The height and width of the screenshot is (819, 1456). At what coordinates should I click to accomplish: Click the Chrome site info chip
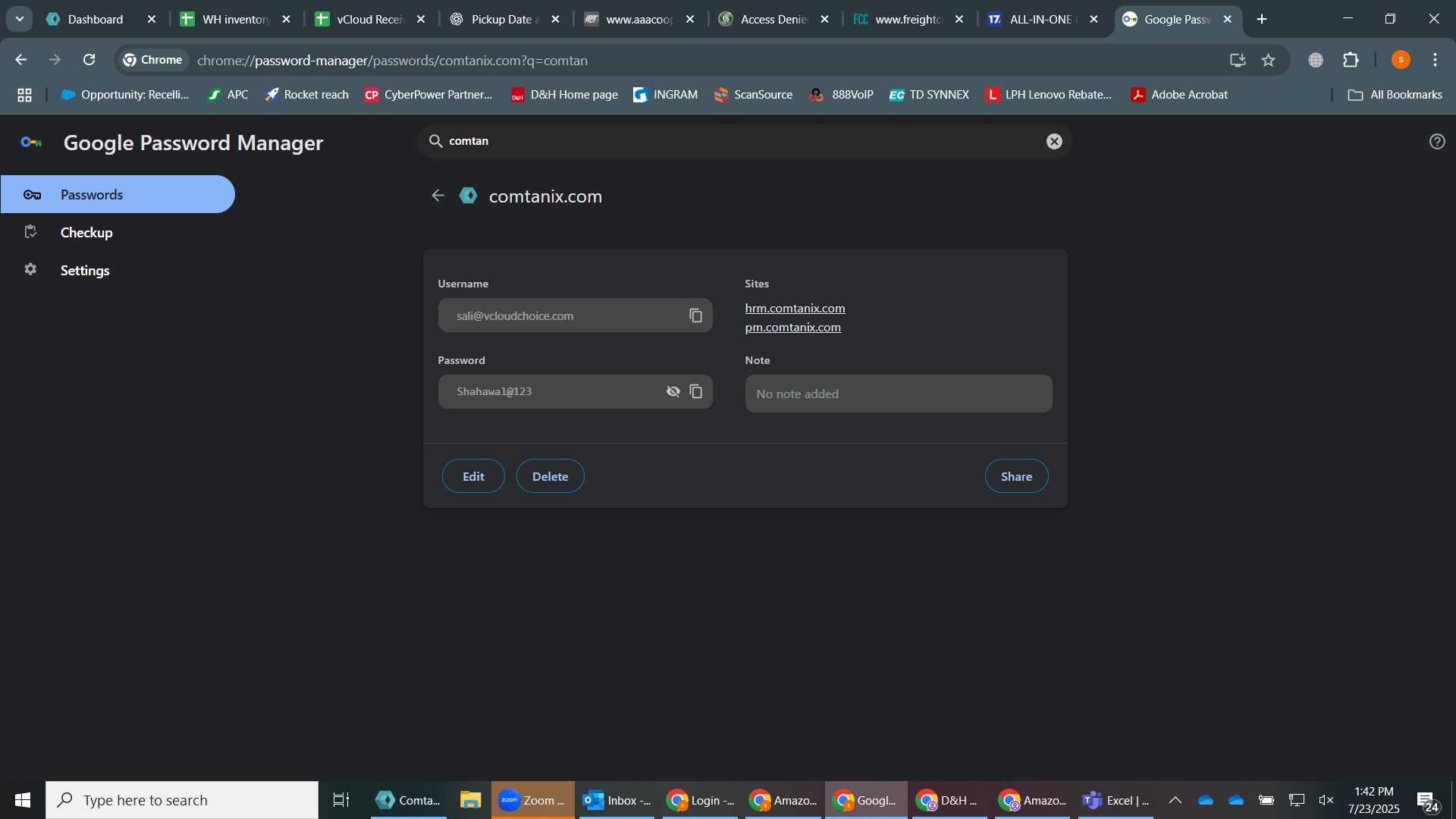(153, 60)
